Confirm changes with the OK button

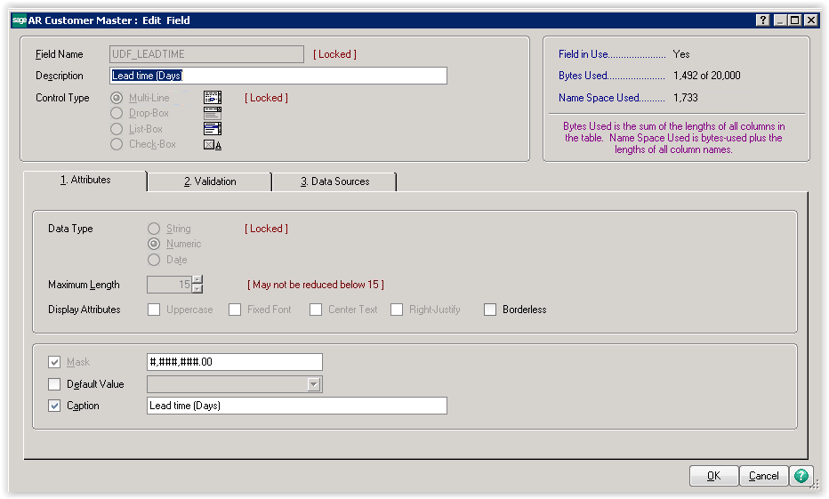714,476
